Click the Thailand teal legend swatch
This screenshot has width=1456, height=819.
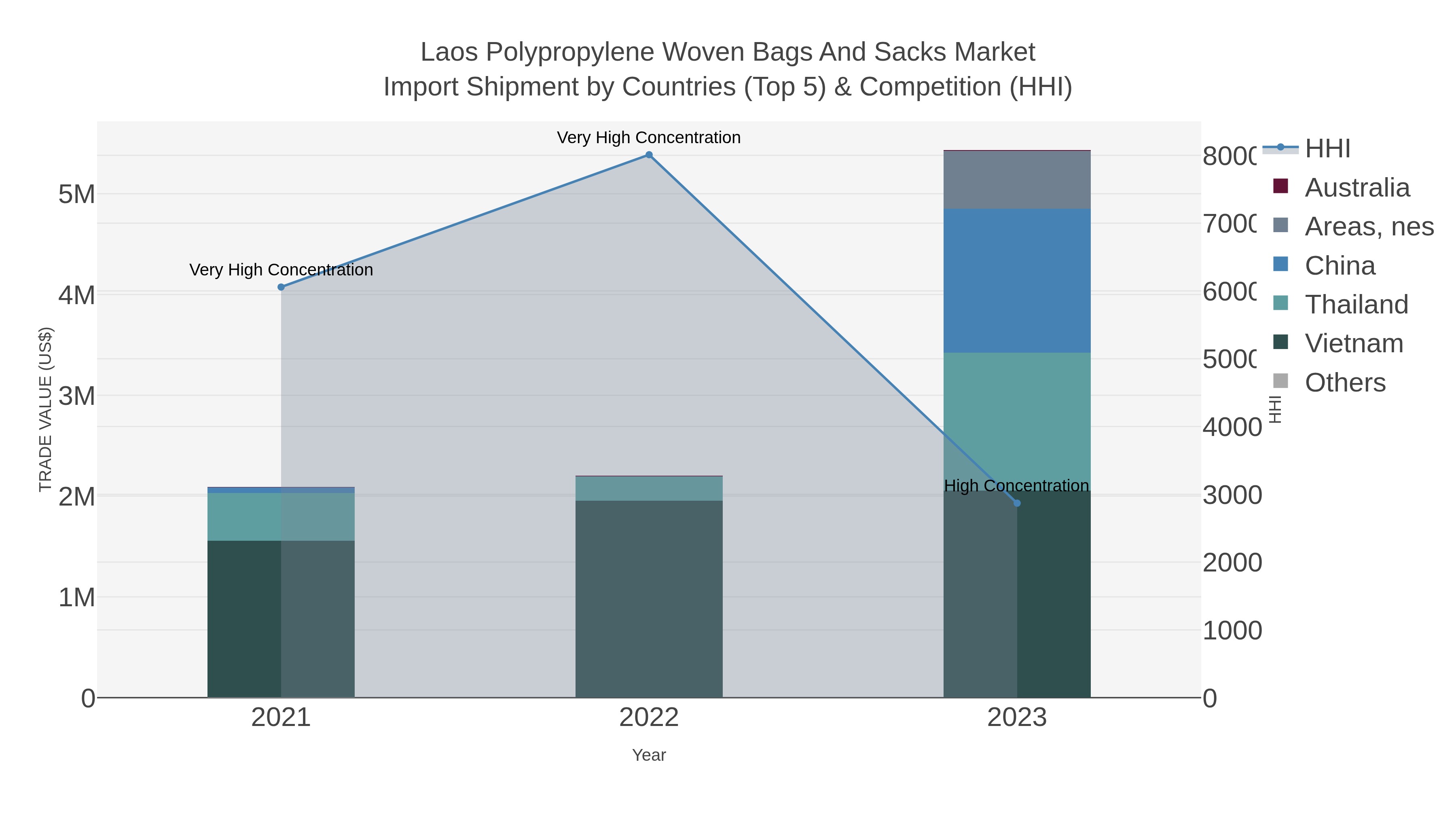[x=1281, y=303]
